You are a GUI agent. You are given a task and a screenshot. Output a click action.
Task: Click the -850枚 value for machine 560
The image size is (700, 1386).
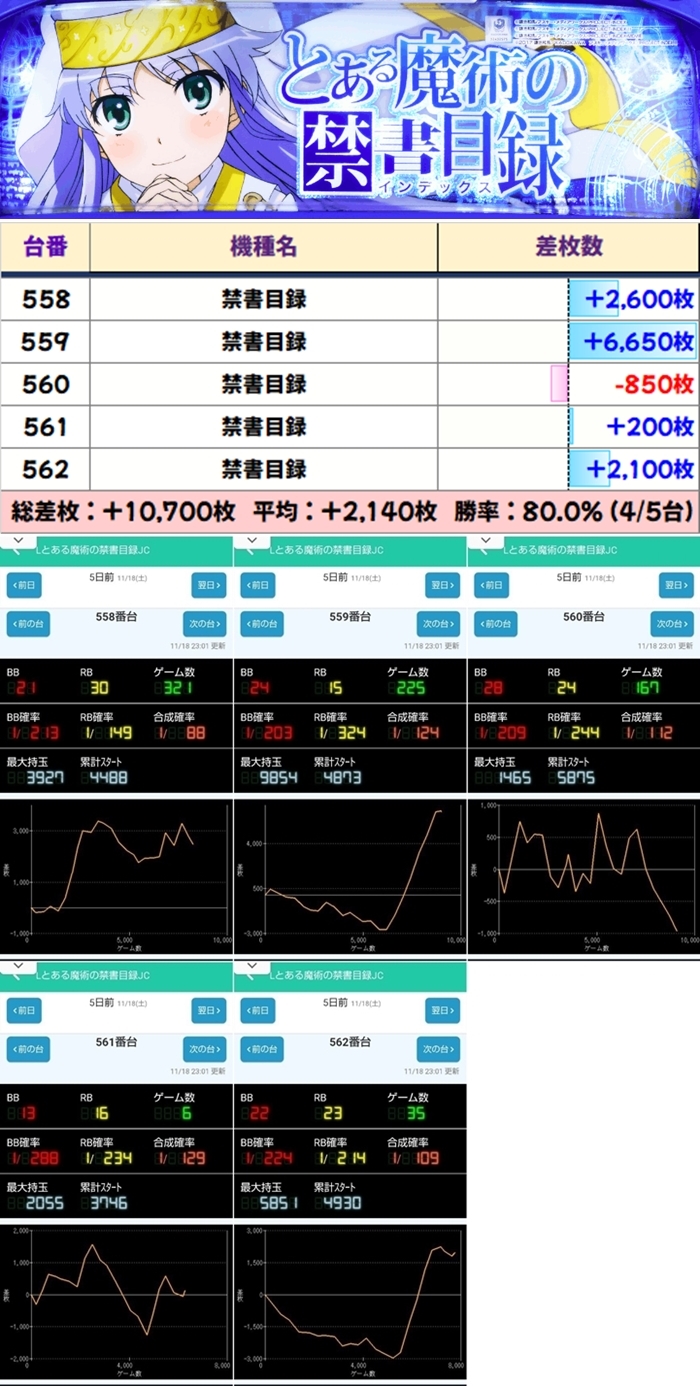click(653, 384)
